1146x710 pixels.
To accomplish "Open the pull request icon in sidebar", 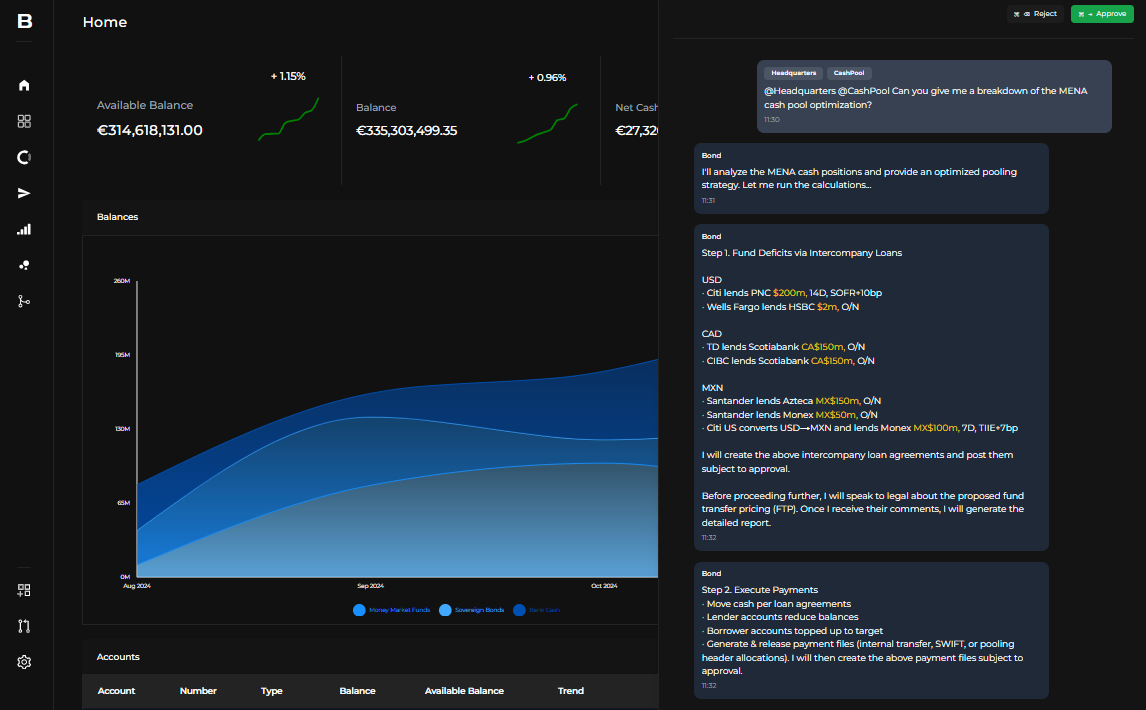I will coord(24,626).
